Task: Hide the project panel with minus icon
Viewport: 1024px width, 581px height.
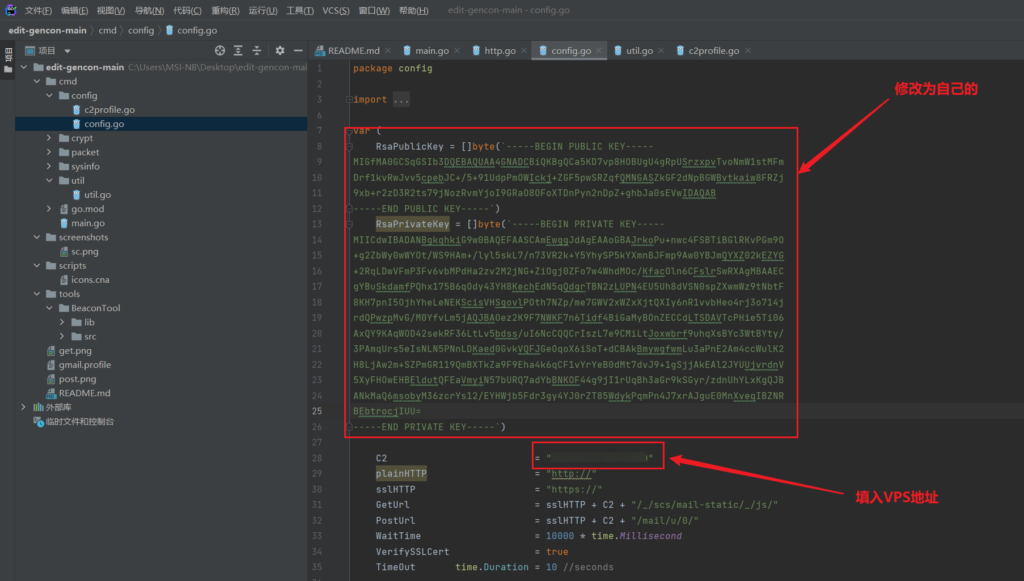Action: coord(298,50)
